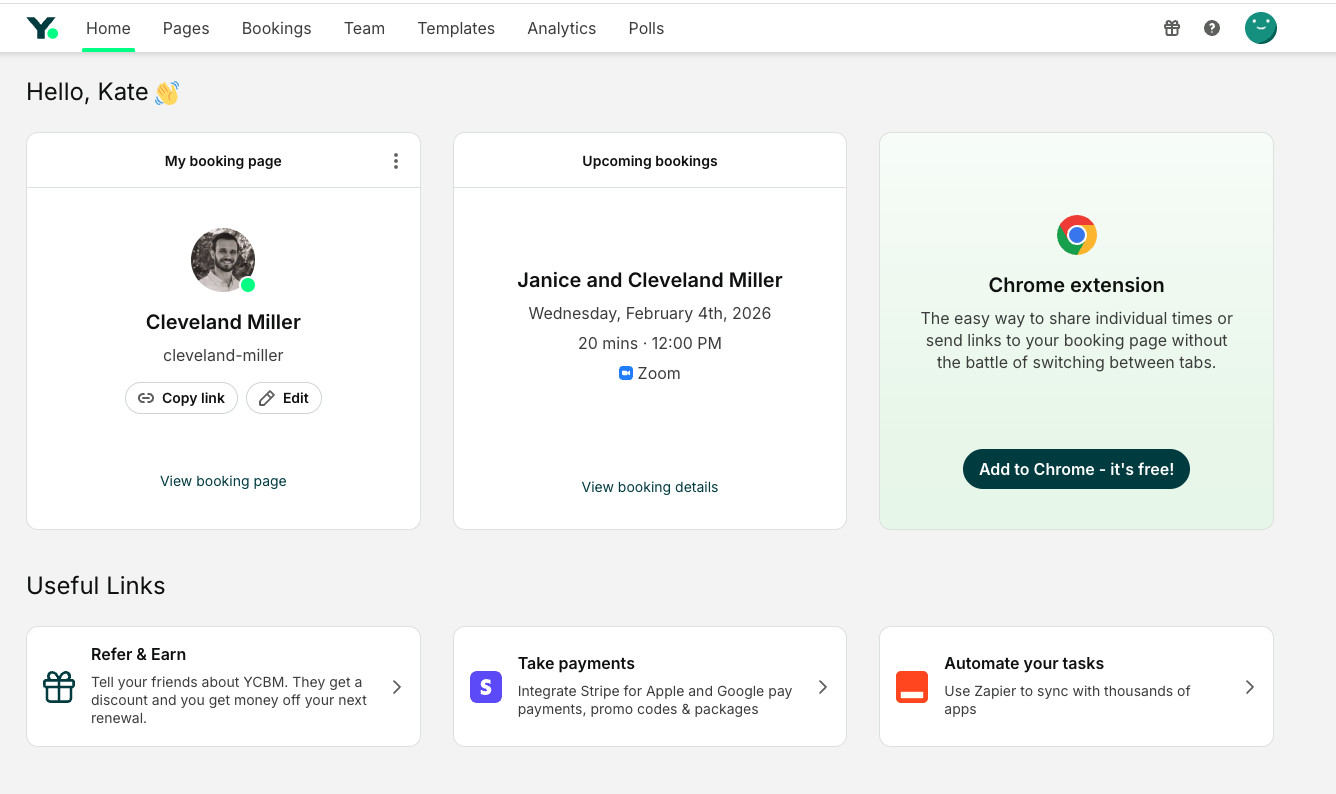Viewport: 1336px width, 794px height.
Task: Expand the Take payments chevron arrow
Action: pyautogui.click(x=823, y=687)
